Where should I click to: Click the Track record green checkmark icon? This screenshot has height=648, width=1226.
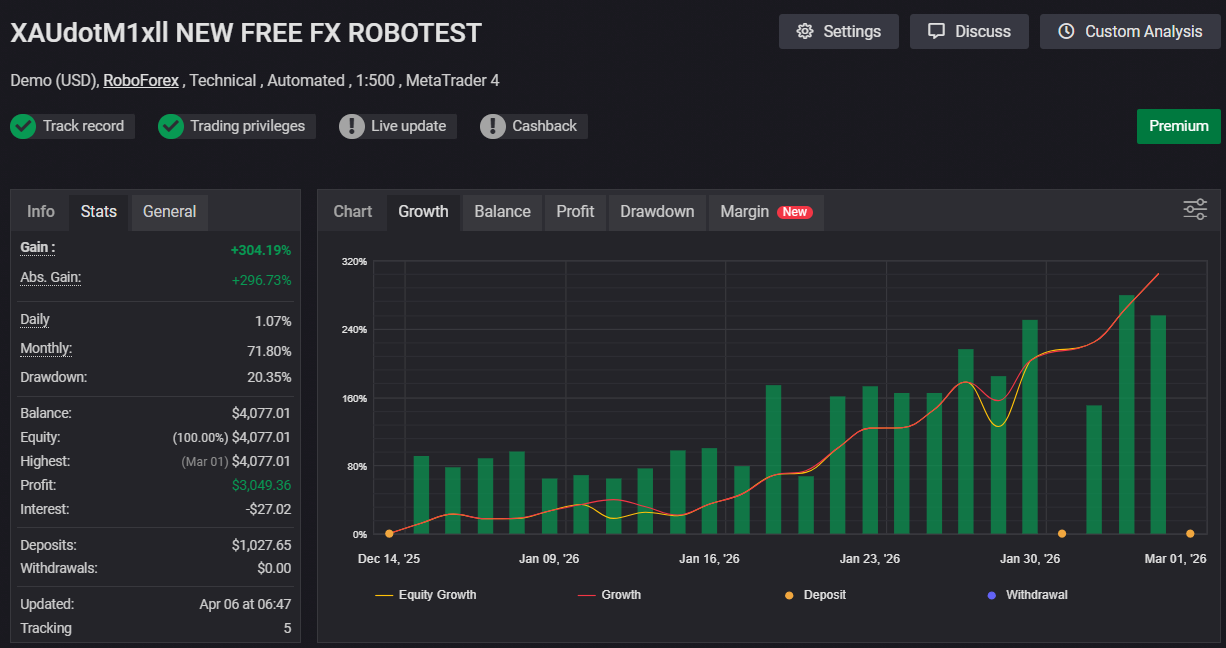pos(23,127)
